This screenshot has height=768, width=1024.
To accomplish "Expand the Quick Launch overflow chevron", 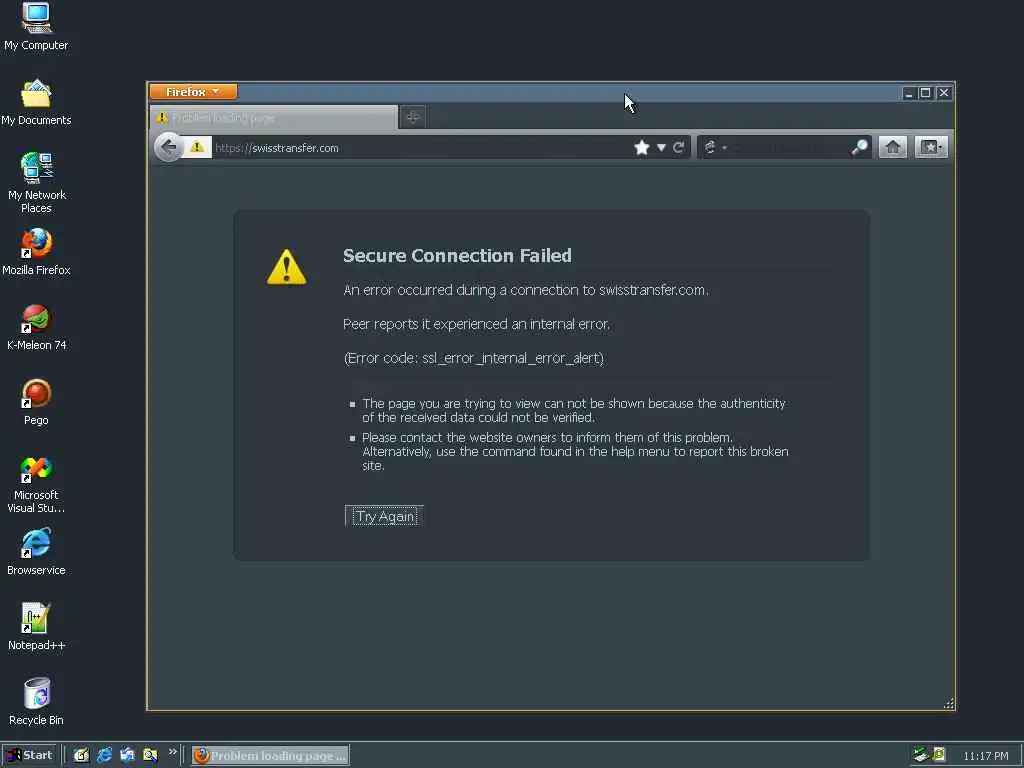I will coord(172,752).
